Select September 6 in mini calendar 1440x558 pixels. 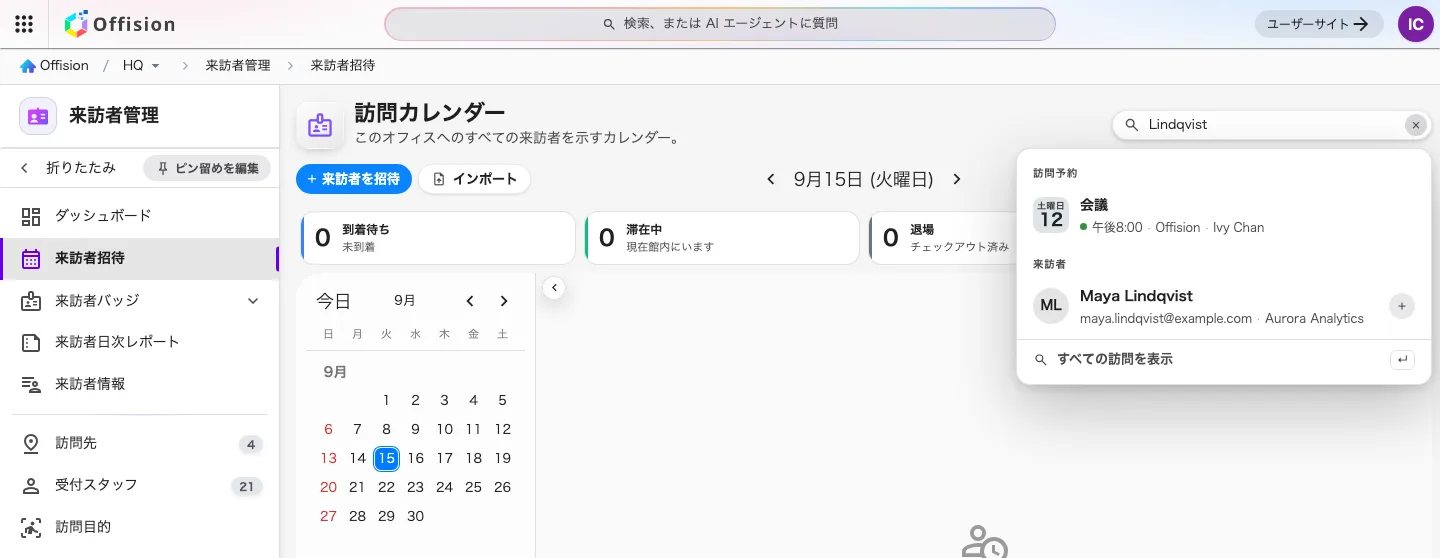329,429
